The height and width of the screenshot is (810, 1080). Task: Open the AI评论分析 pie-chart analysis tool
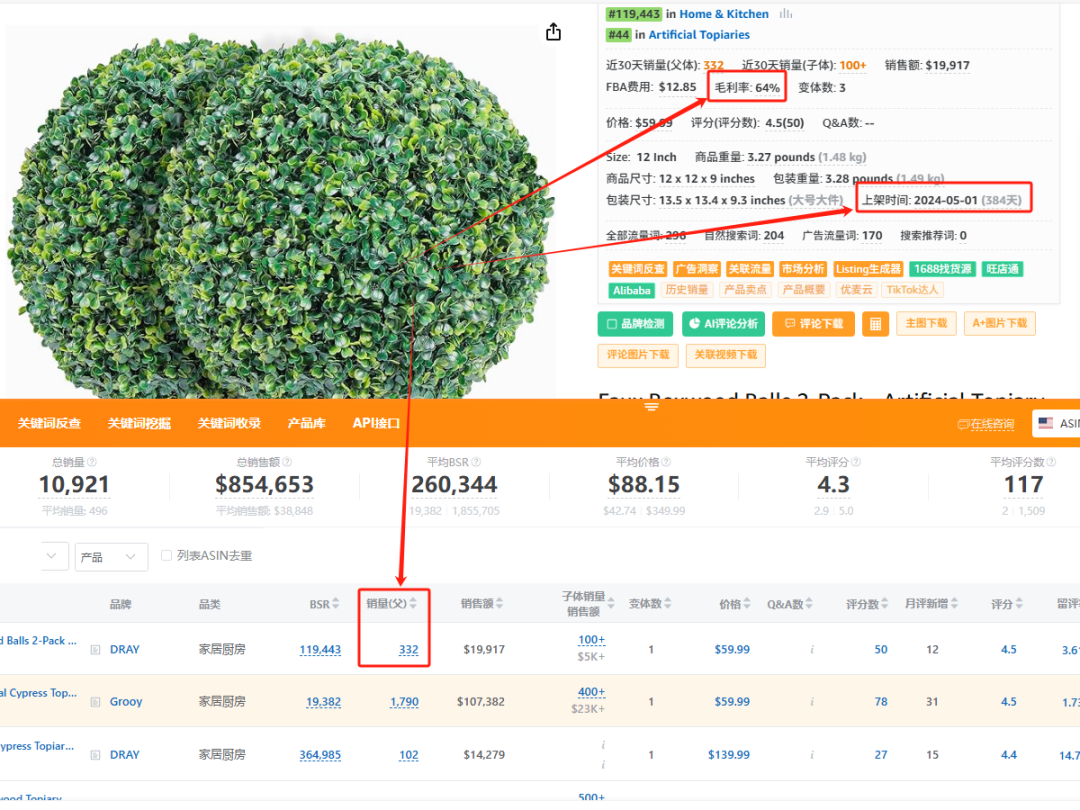pyautogui.click(x=724, y=323)
